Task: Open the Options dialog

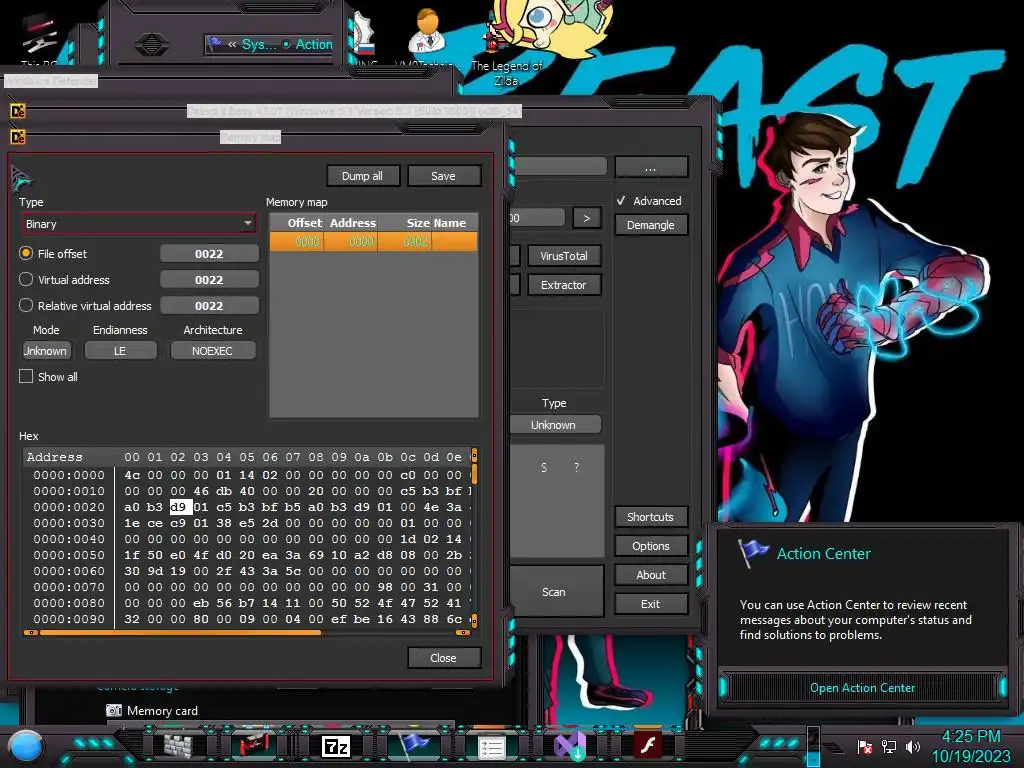Action: coord(650,546)
